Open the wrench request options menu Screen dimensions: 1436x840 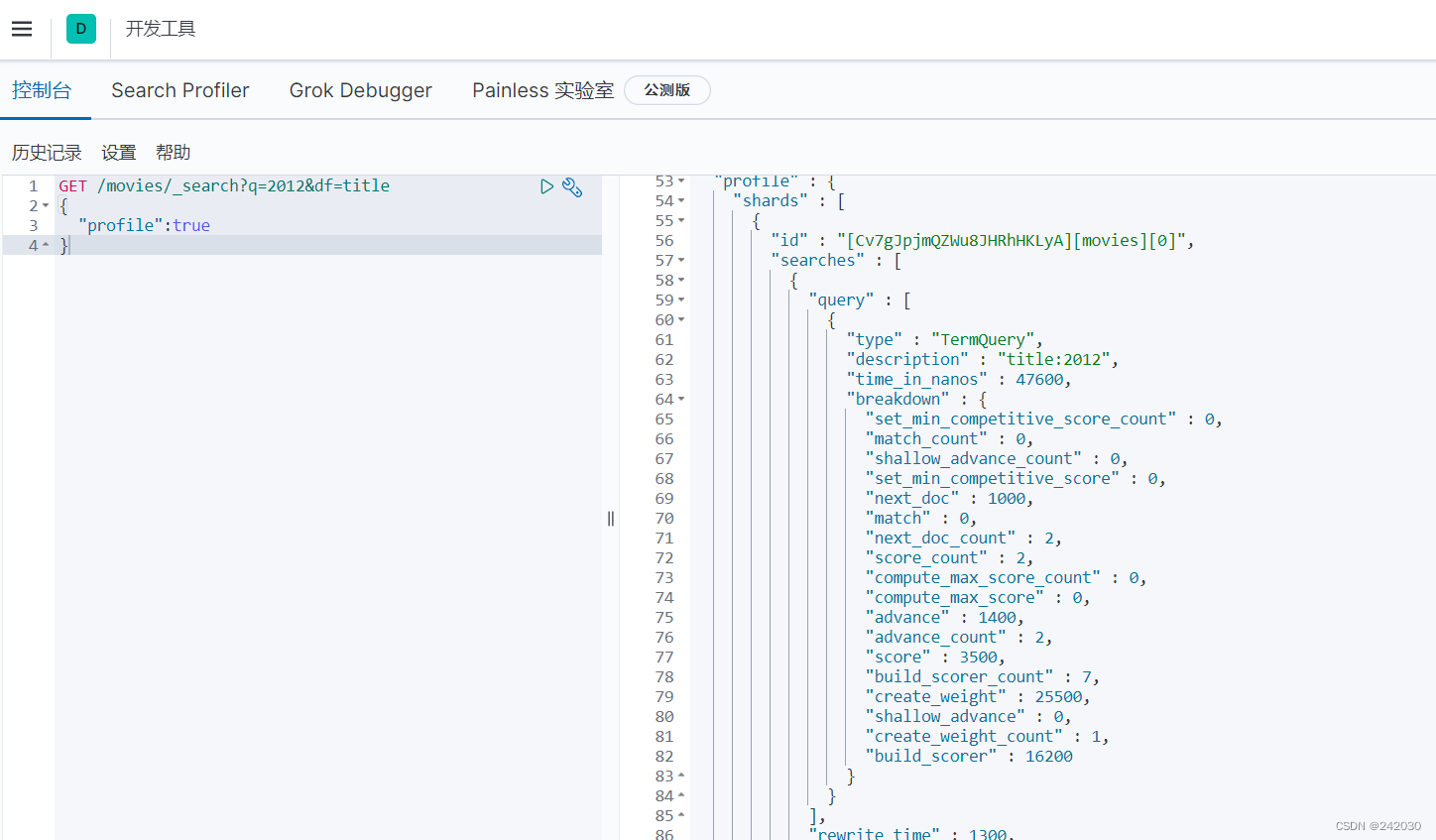point(572,186)
